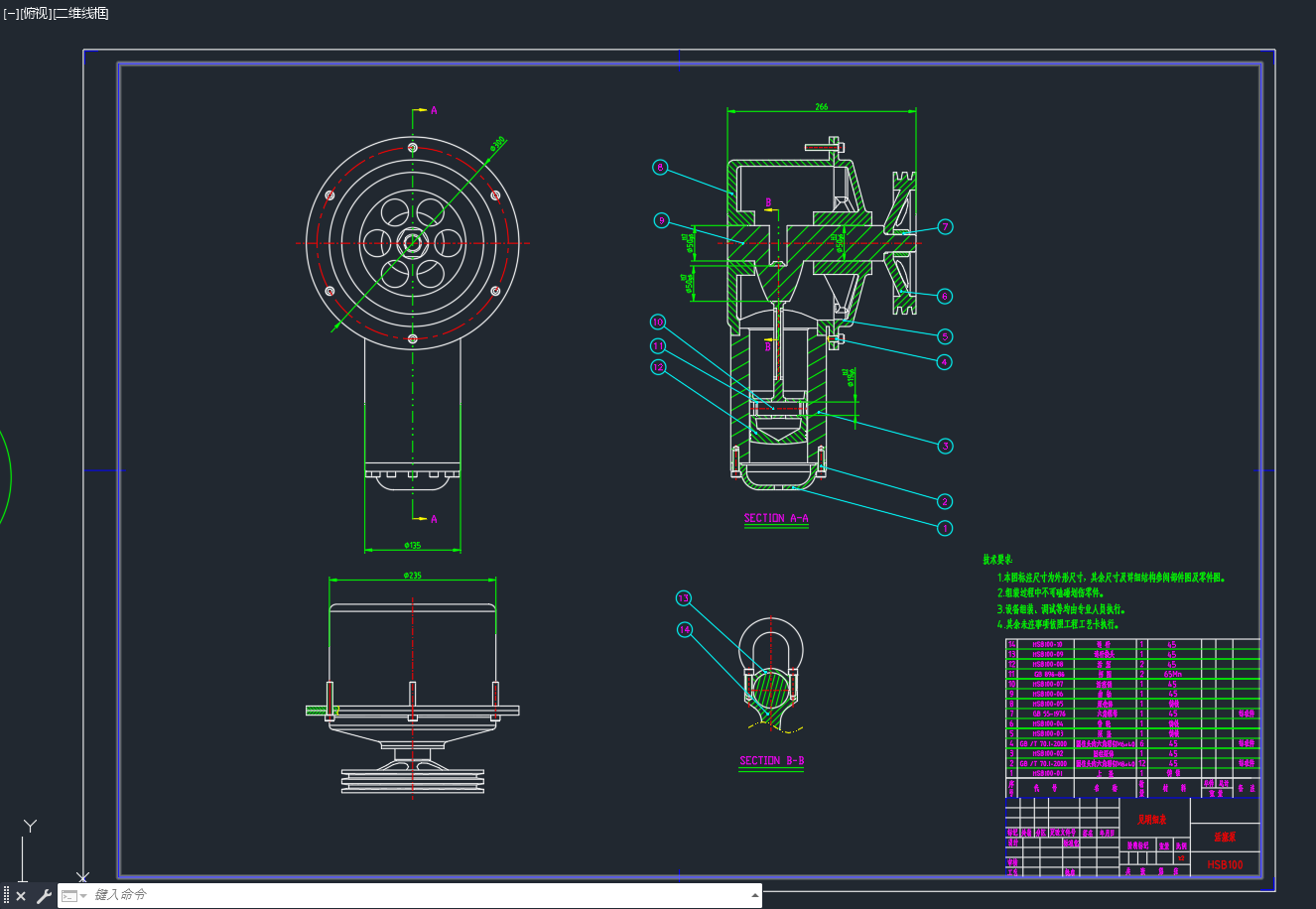This screenshot has width=1316, height=909.
Task: Click the HSB100 drawing number in title block
Action: (x=1225, y=865)
